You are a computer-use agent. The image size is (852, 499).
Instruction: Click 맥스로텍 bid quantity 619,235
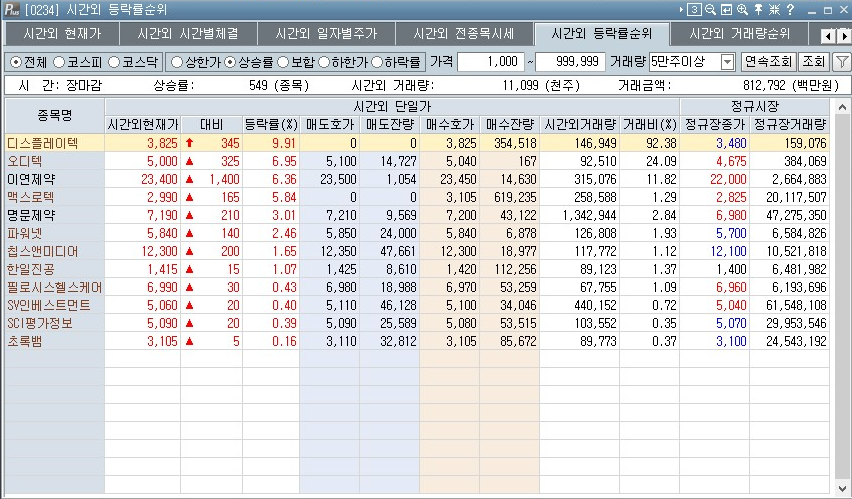click(x=515, y=197)
